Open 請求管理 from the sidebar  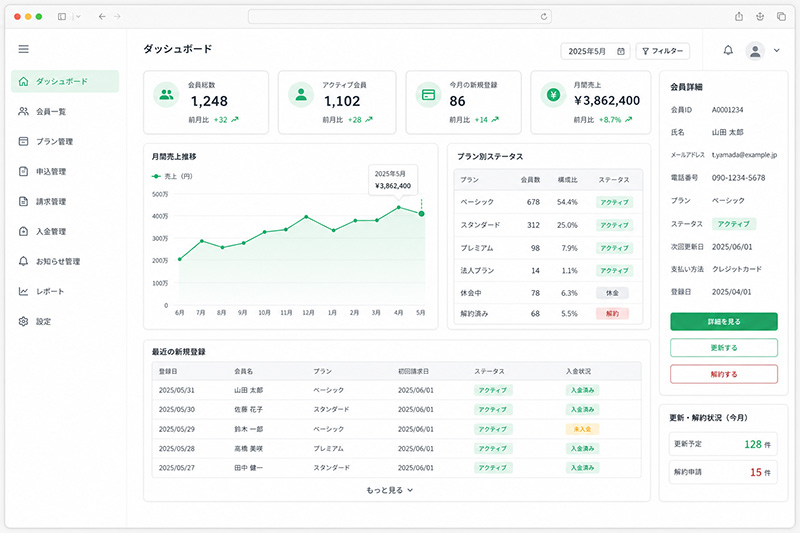coord(65,201)
